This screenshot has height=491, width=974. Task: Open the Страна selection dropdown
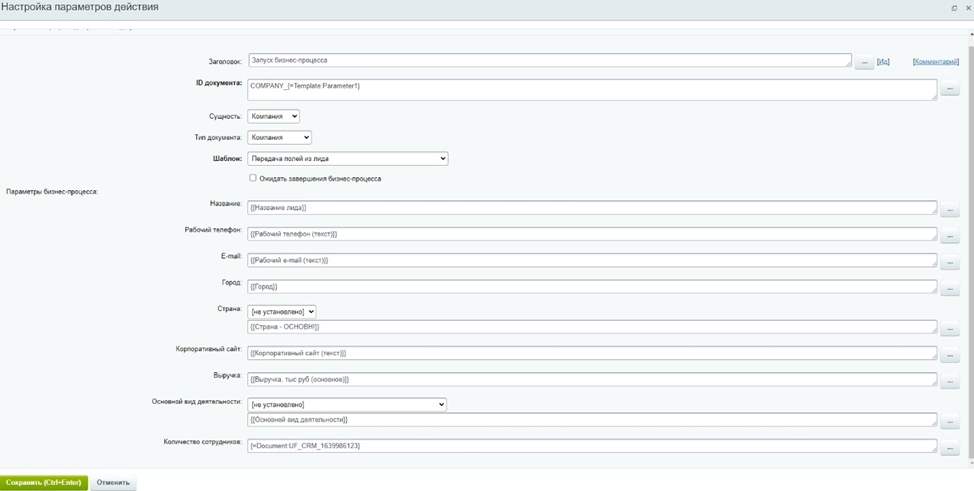(x=281, y=311)
